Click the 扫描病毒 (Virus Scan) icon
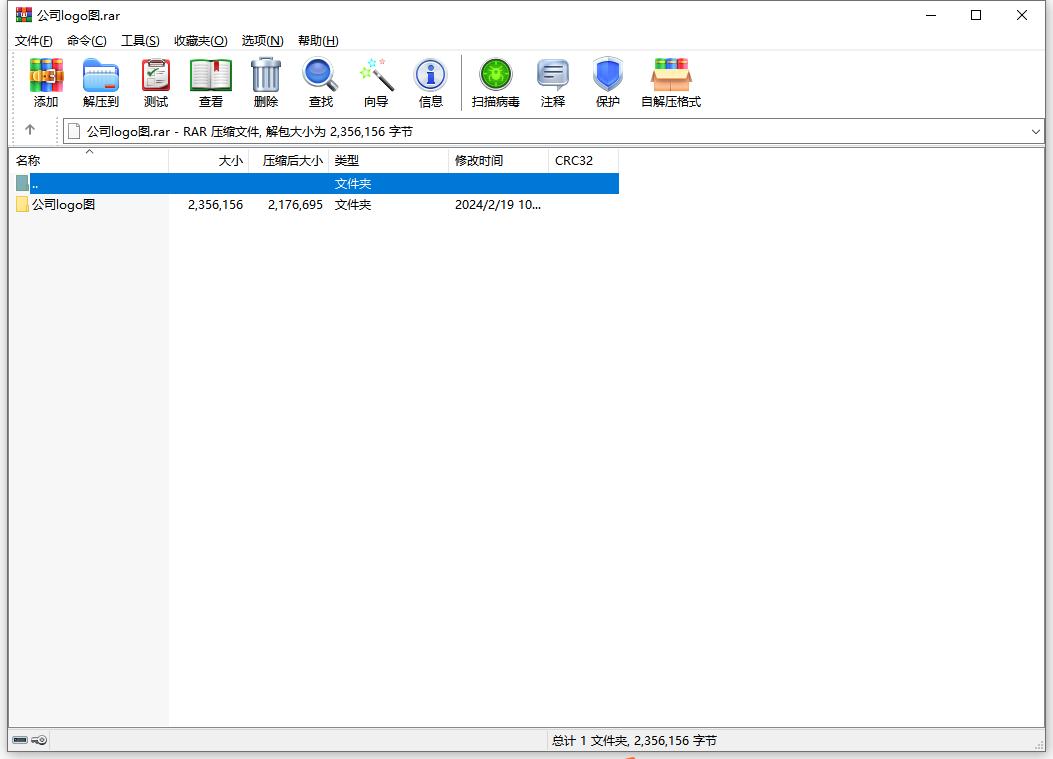The height and width of the screenshot is (759, 1053). 495,77
